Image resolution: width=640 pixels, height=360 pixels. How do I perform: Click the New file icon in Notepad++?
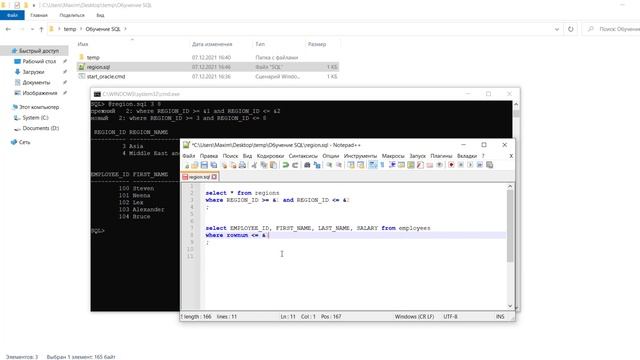(187, 165)
